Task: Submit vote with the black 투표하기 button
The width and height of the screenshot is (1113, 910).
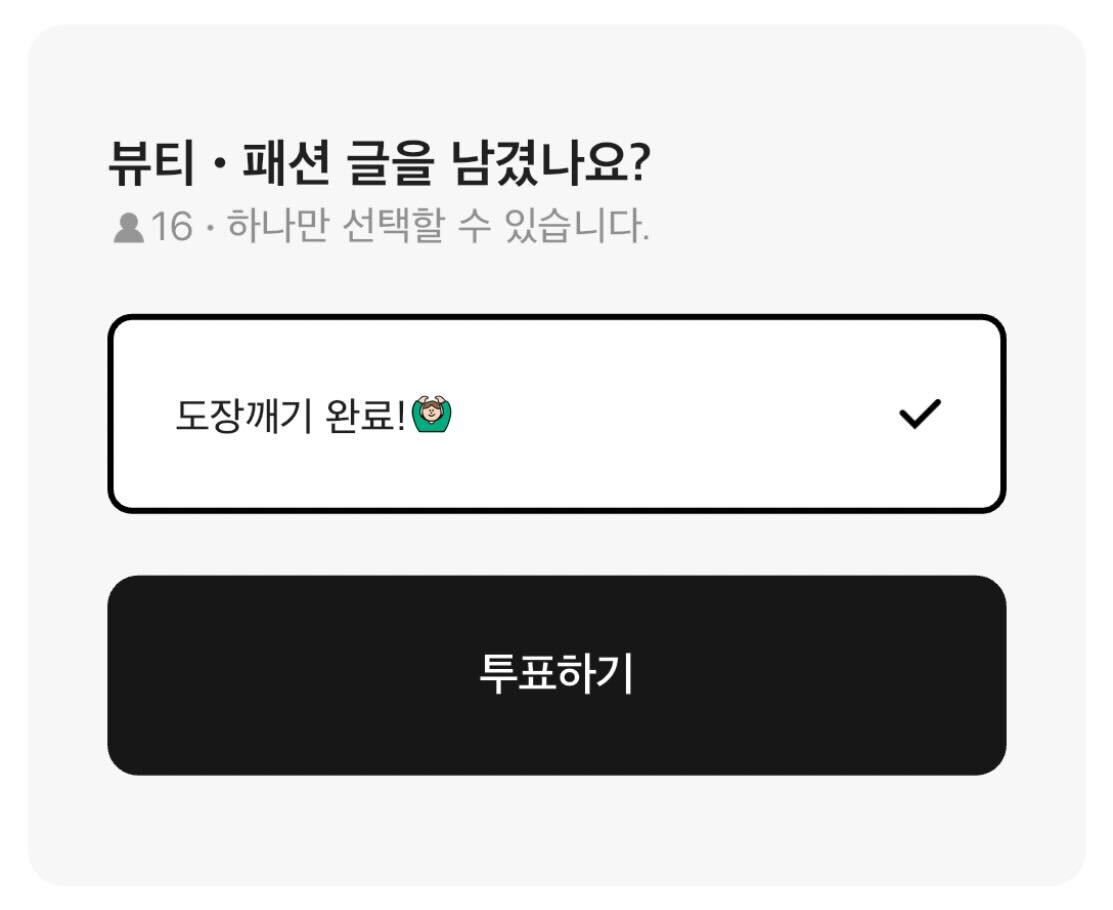Action: (x=556, y=675)
